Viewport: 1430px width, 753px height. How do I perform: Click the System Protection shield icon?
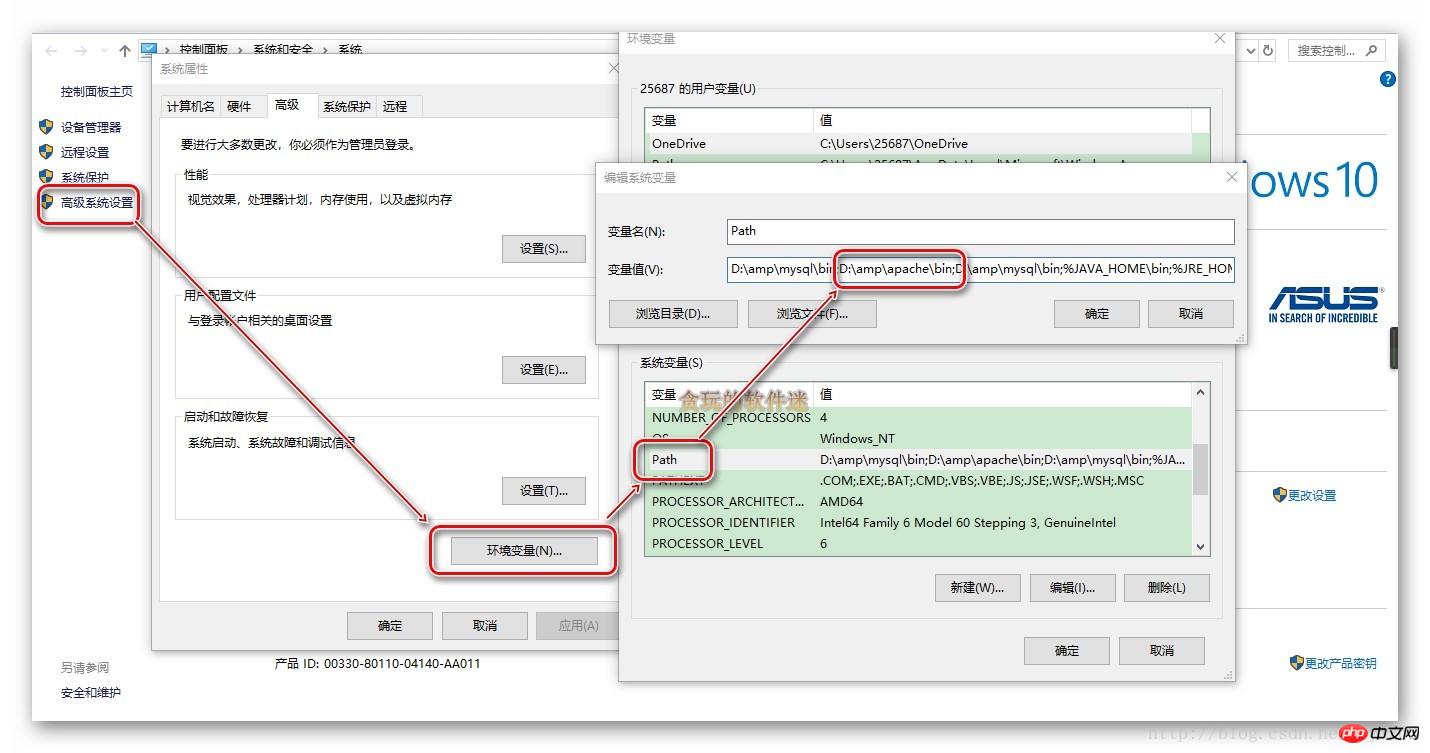point(46,177)
